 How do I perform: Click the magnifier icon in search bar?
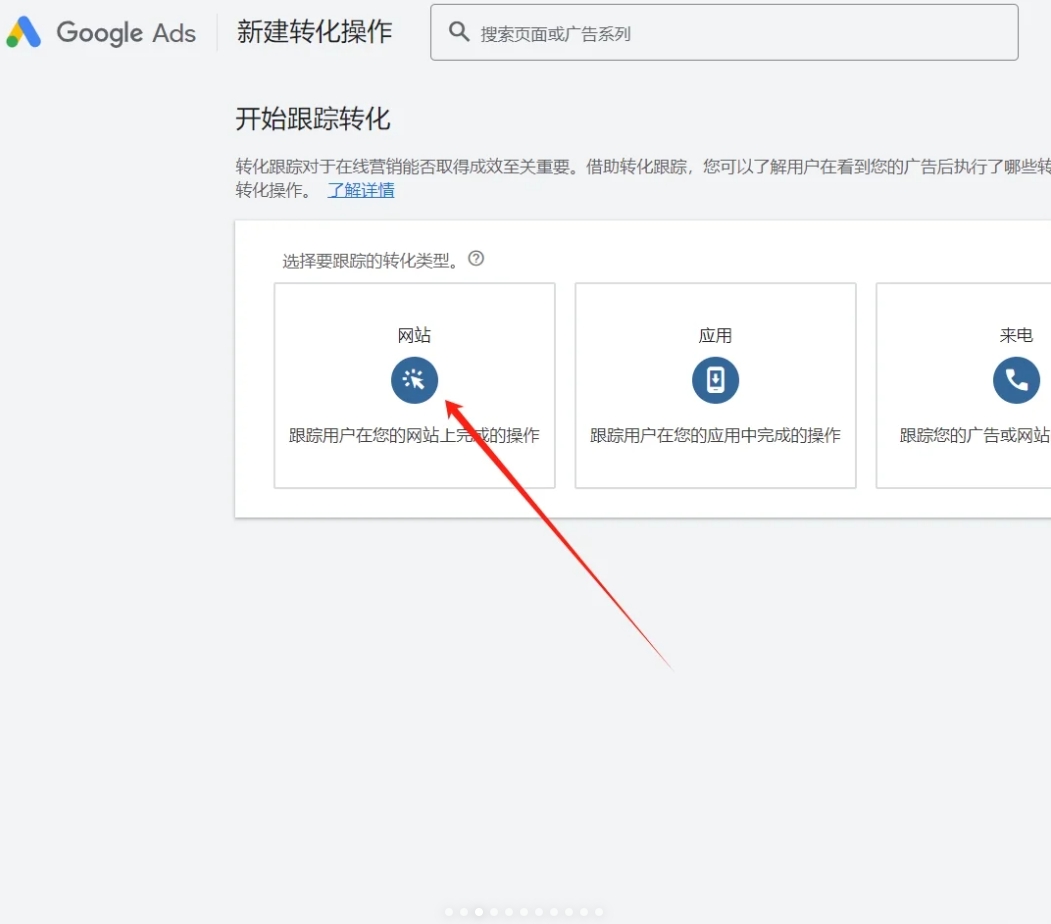tap(459, 32)
